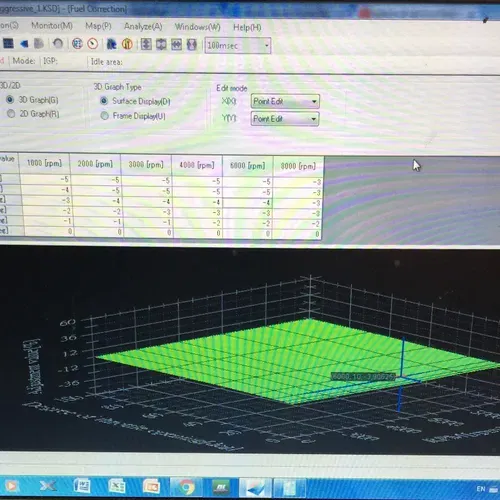Expand the X(X) Point Edit dropdown
The image size is (500, 500).
pos(285,101)
